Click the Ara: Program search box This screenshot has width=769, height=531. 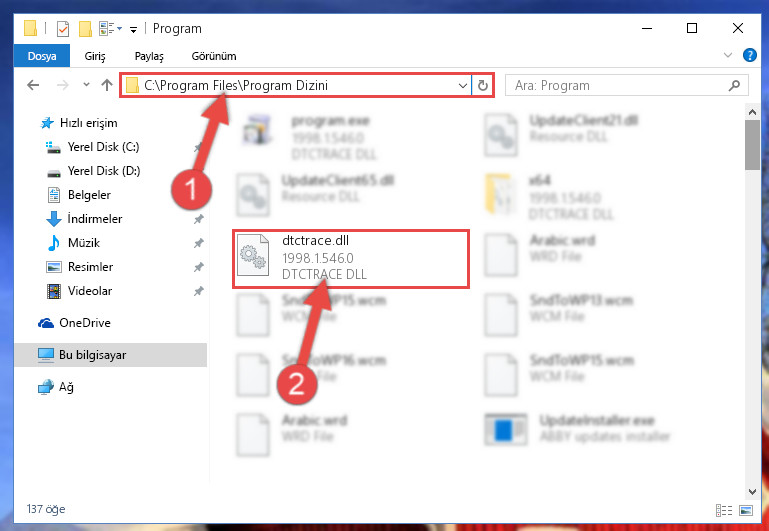(627, 85)
